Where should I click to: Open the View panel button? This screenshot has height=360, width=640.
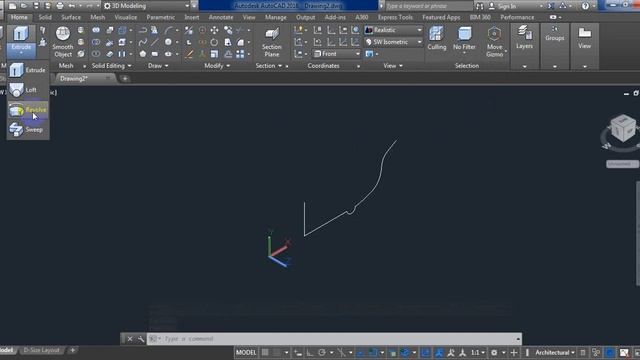tap(584, 46)
